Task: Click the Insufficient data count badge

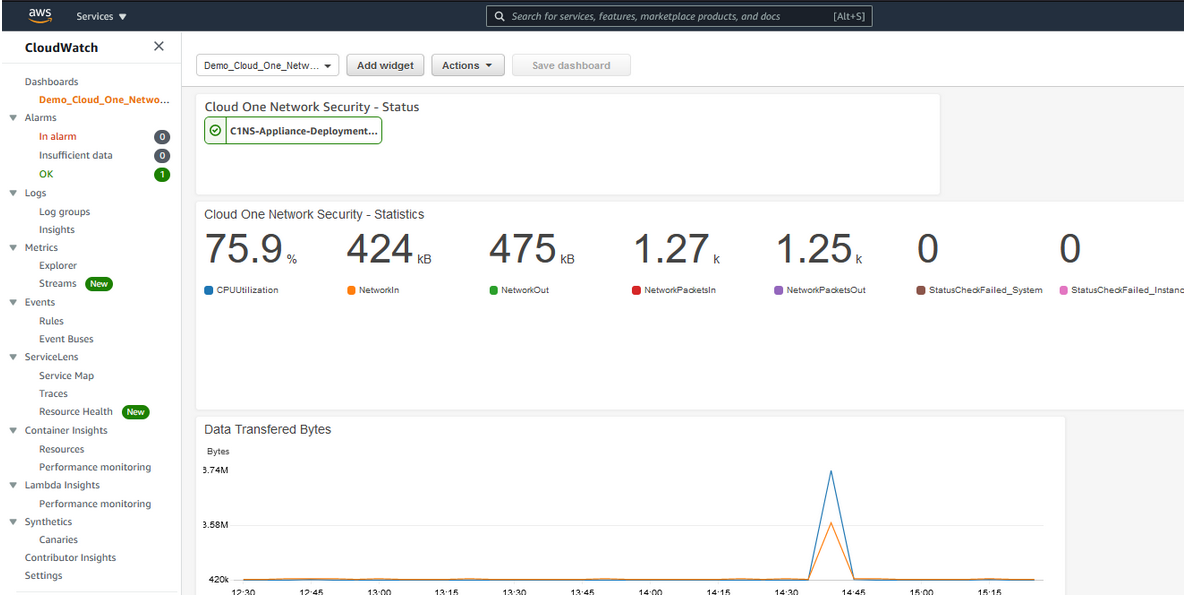Action: click(x=162, y=155)
